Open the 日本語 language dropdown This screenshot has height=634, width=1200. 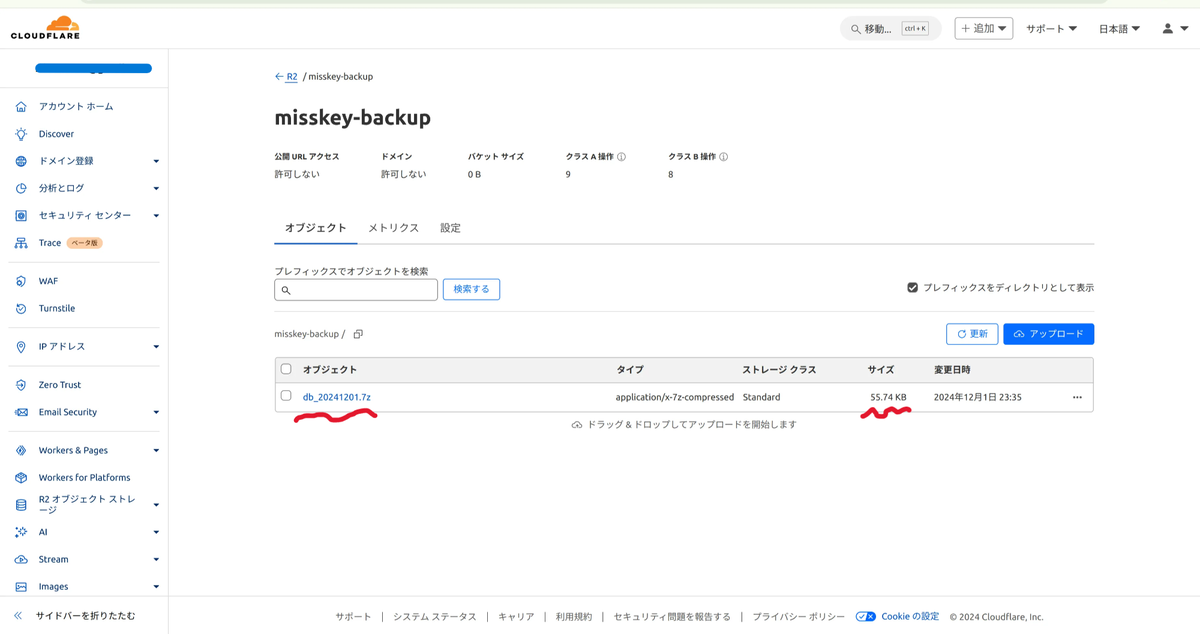click(1120, 29)
